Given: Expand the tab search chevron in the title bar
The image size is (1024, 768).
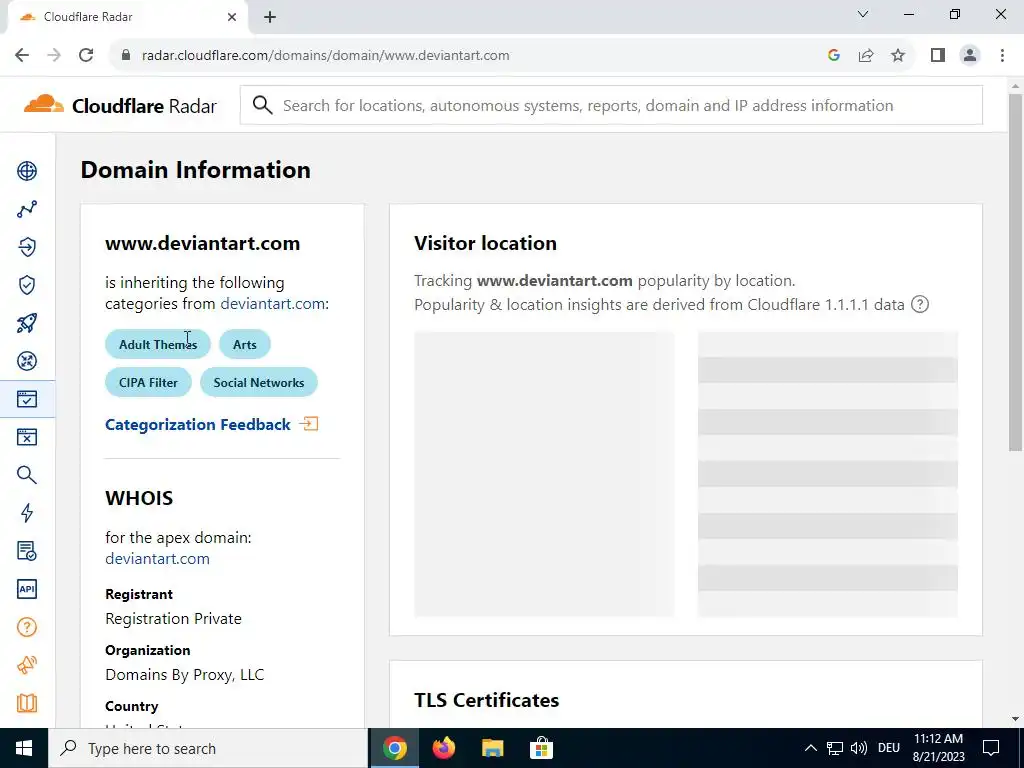Looking at the screenshot, I should click(x=863, y=14).
